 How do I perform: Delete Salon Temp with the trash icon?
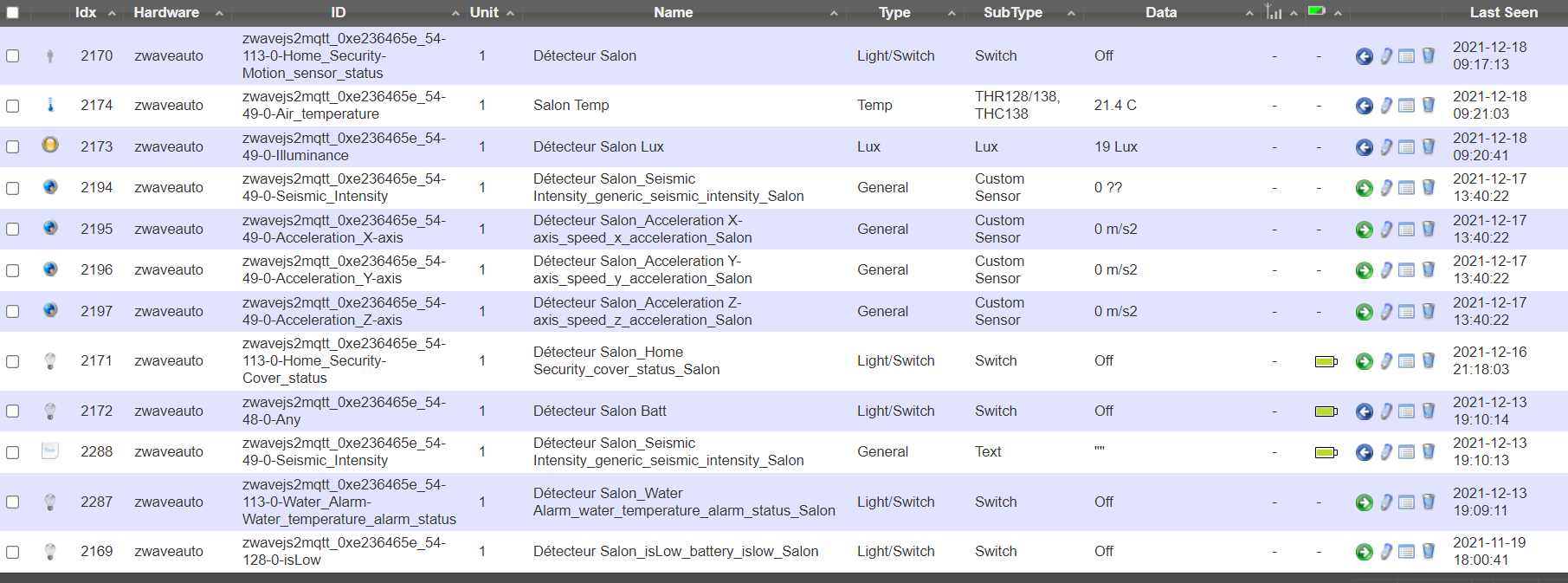[1429, 106]
